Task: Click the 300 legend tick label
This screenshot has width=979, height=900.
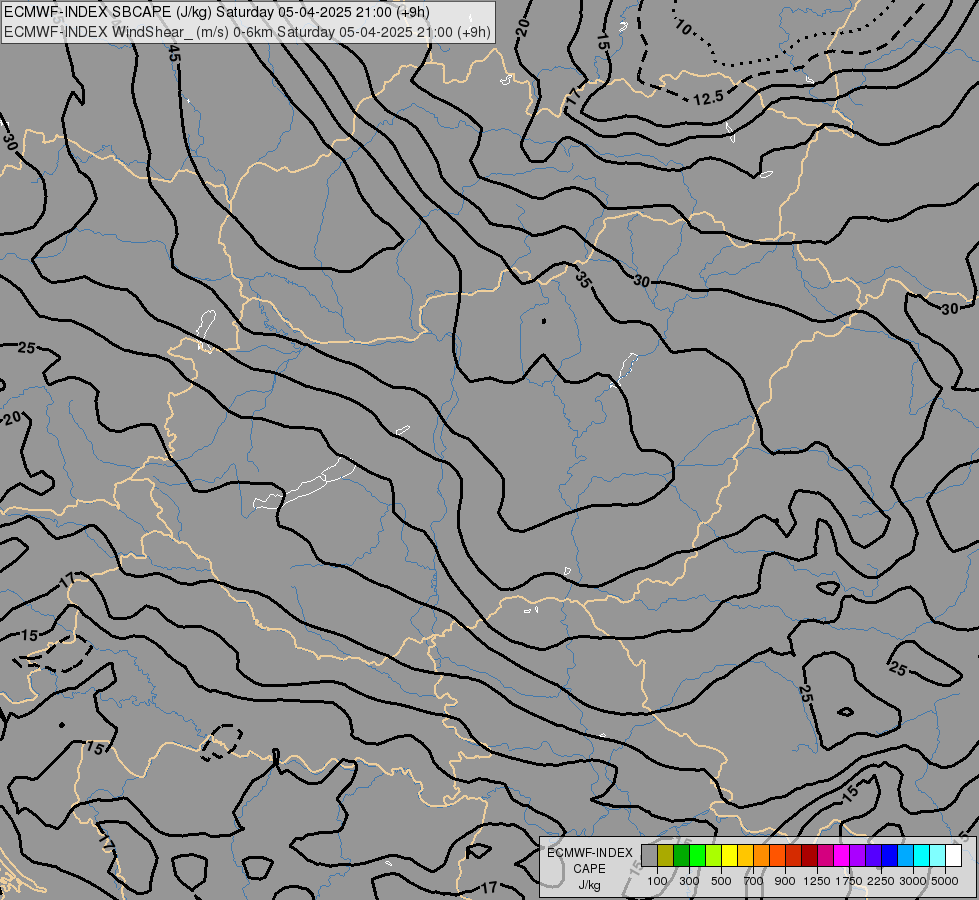Action: click(689, 881)
